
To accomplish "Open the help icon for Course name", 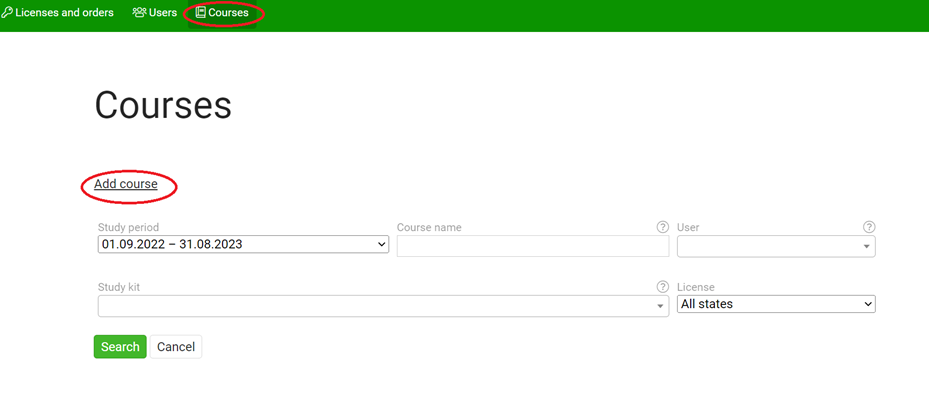I will pos(662,227).
